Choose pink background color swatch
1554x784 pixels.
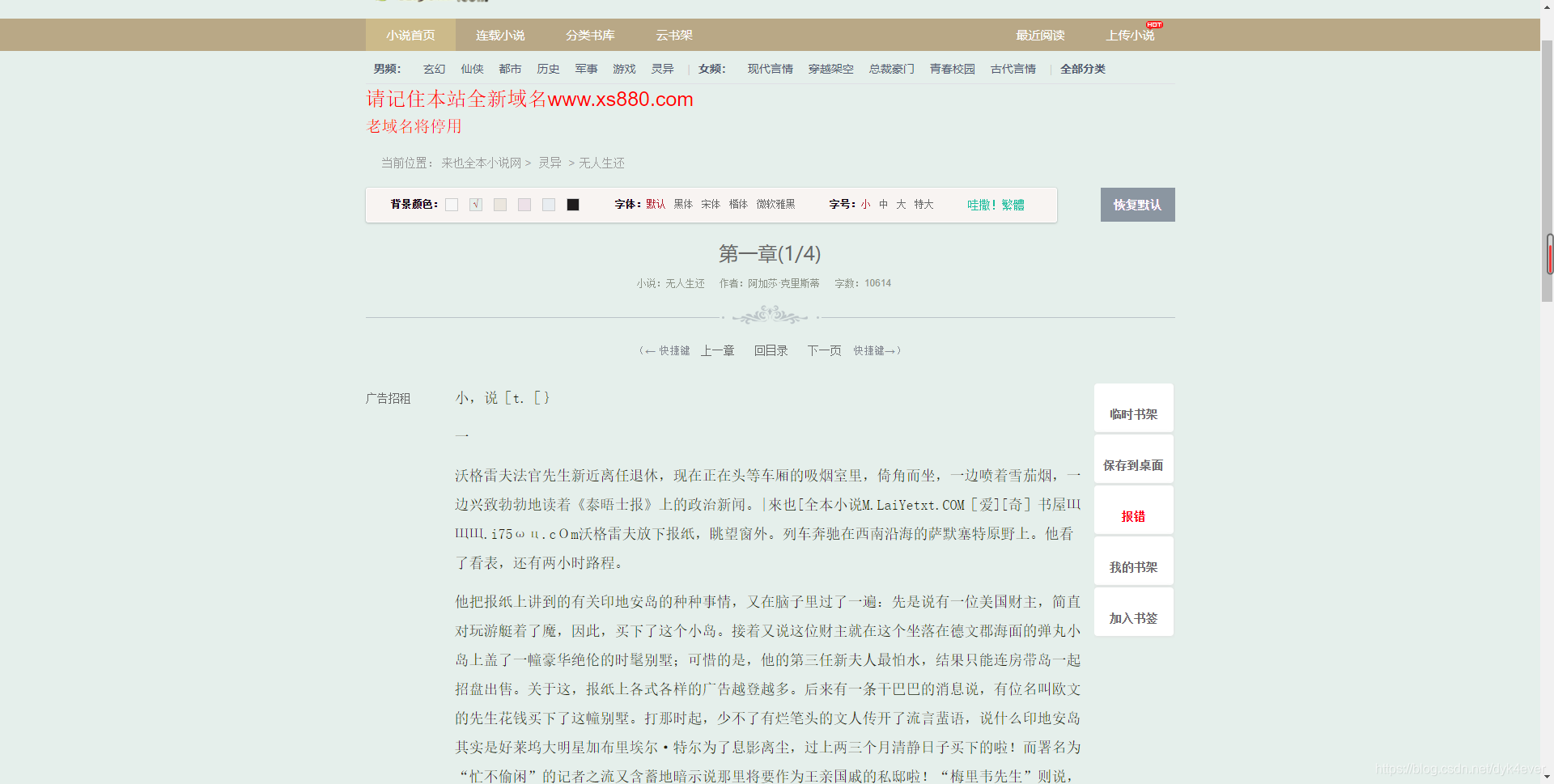click(524, 205)
